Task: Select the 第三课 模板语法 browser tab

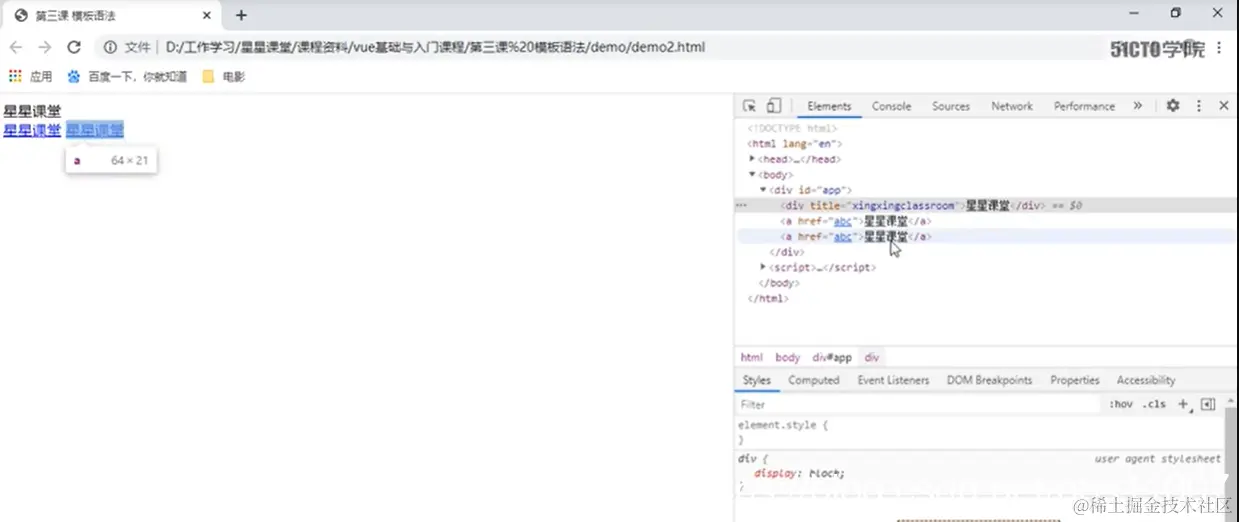Action: [110, 15]
